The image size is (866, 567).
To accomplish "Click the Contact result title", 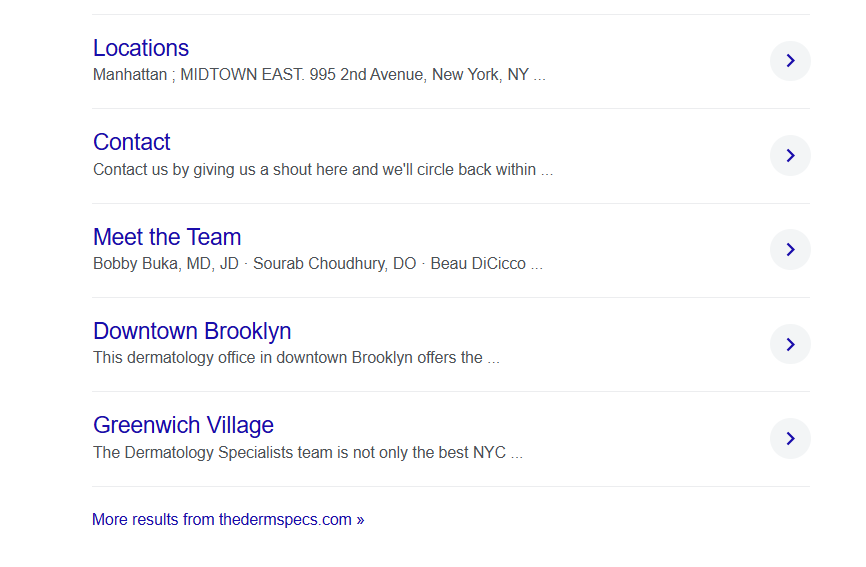I will coord(132,142).
